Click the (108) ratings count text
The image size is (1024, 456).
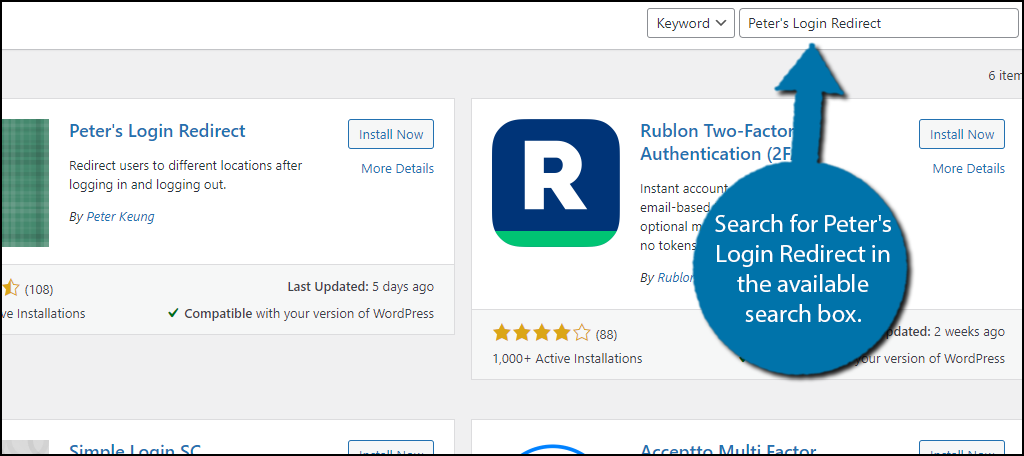pyautogui.click(x=39, y=289)
